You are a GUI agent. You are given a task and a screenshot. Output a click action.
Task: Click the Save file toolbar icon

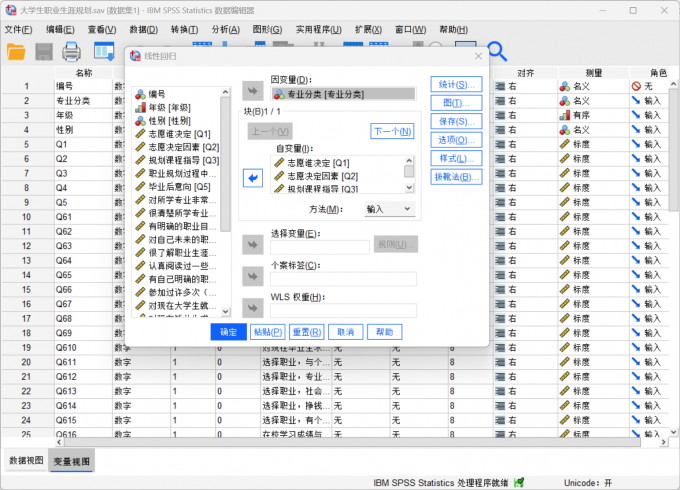pos(44,51)
